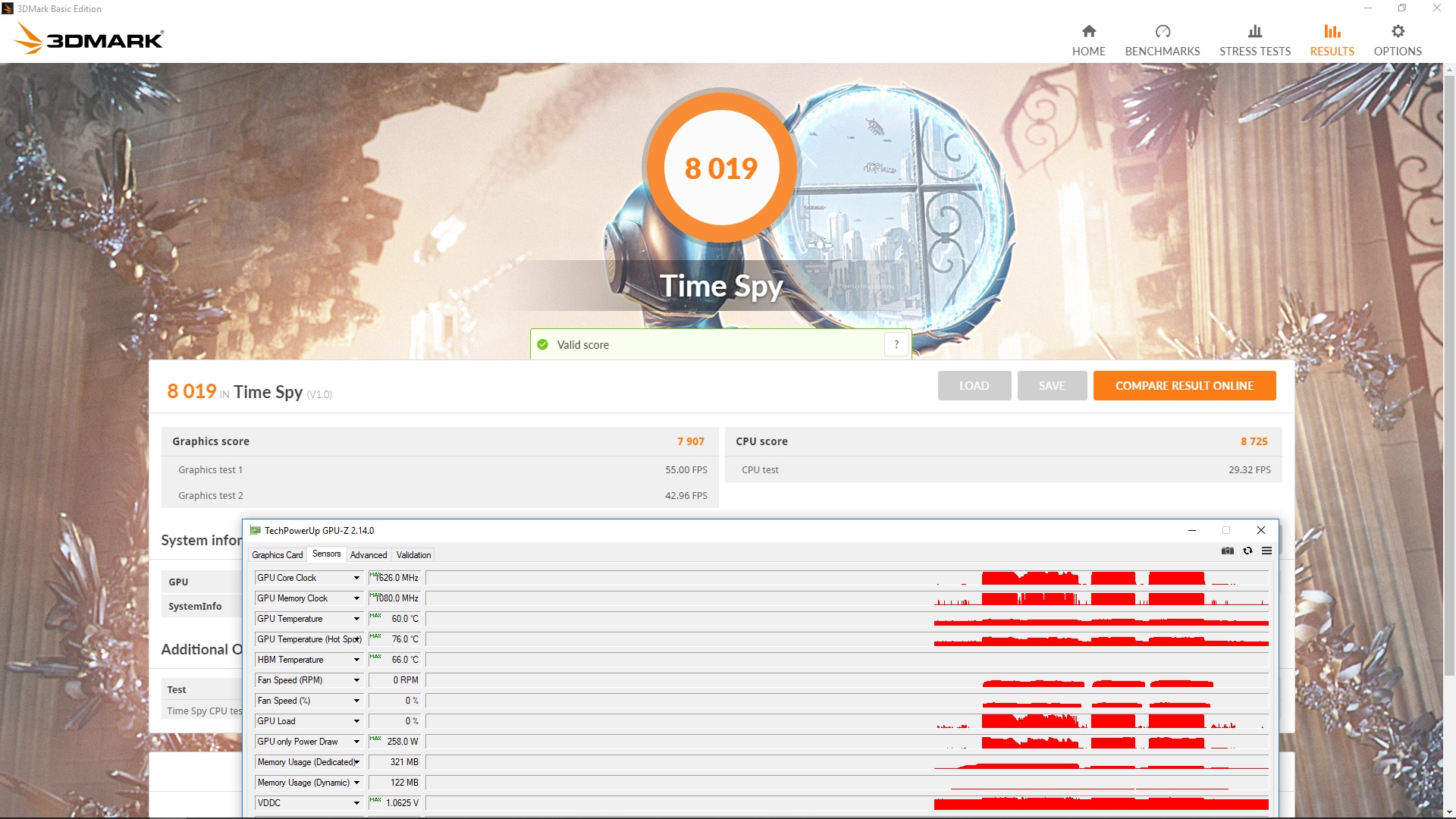
Task: Click the SystemInfo row label
Action: [195, 607]
